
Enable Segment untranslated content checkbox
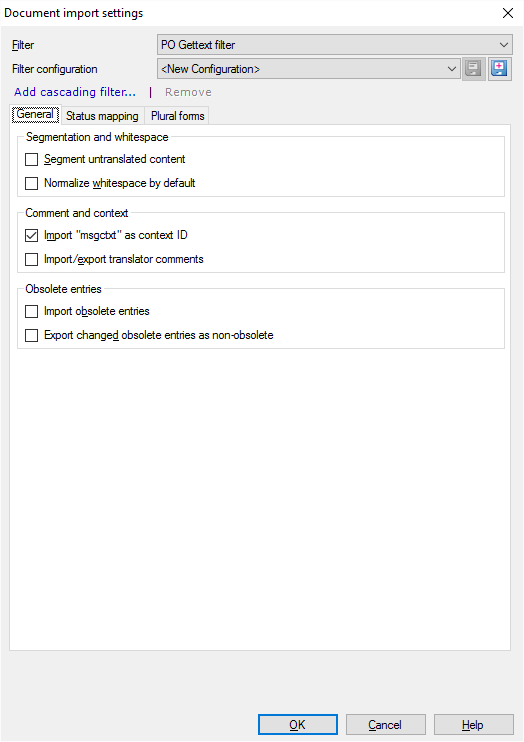31,159
